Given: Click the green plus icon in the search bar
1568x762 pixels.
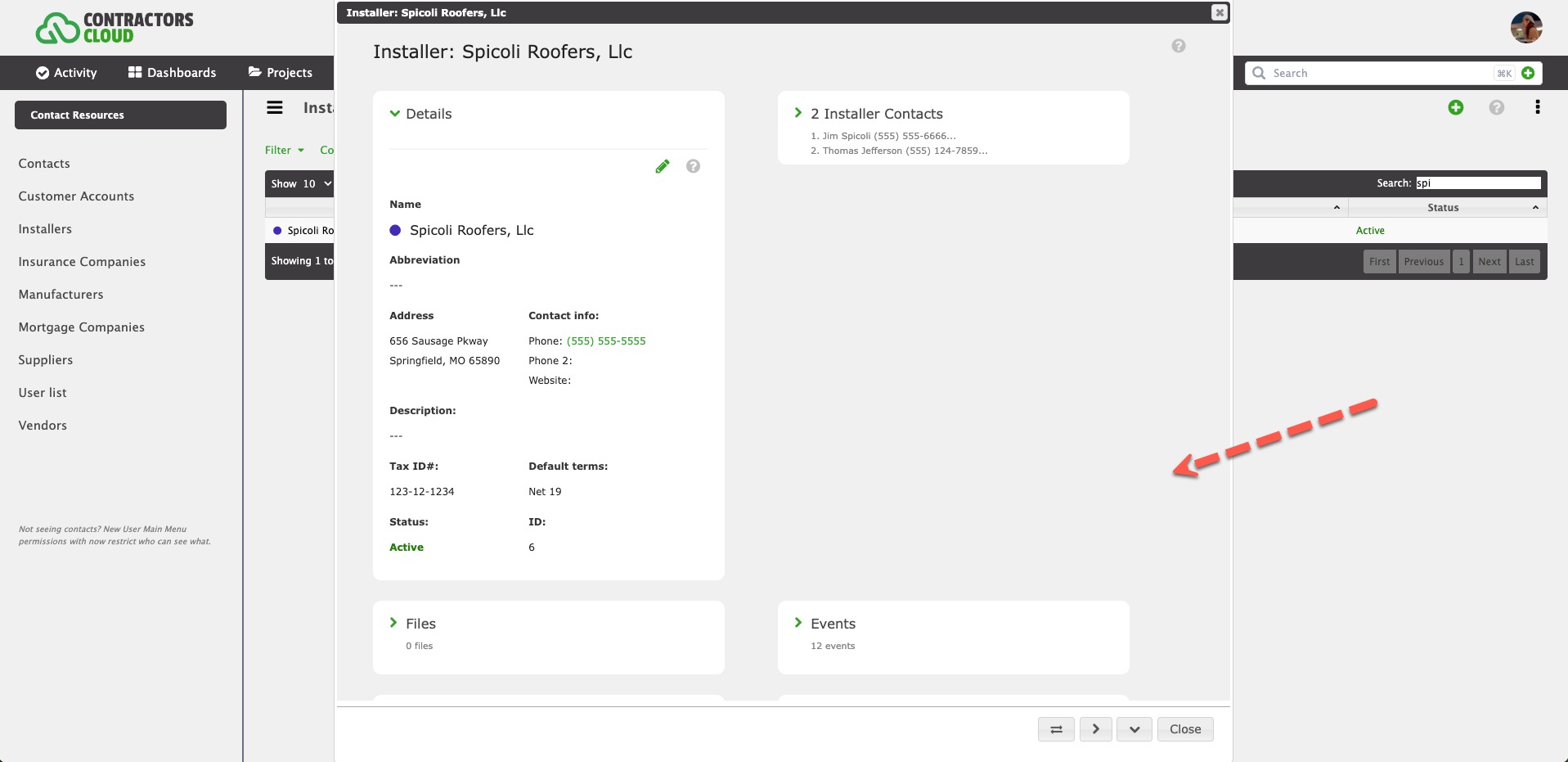Looking at the screenshot, I should coord(1528,73).
